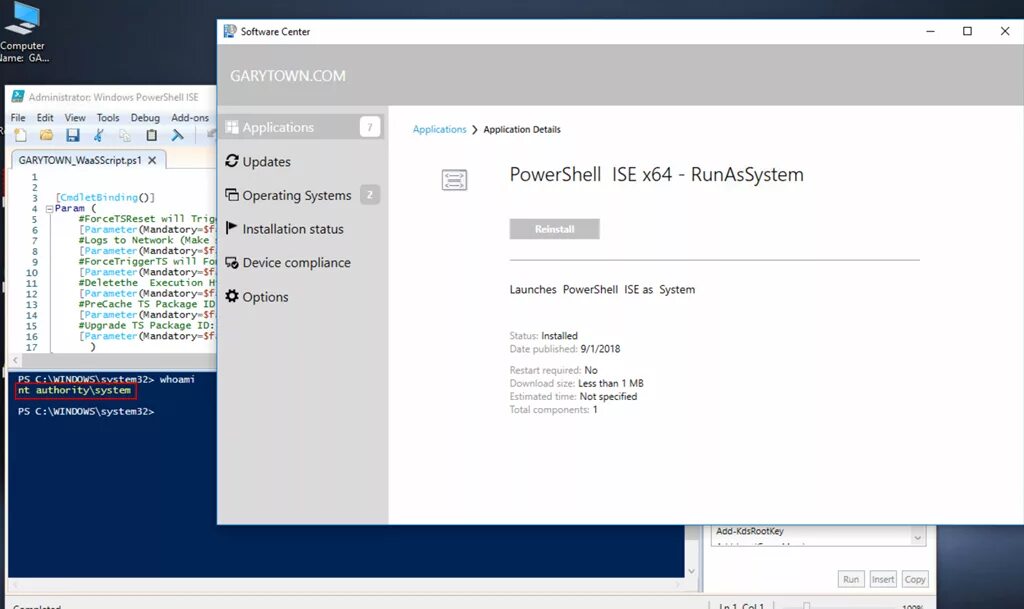Click the Copy button in Commands pane
The image size is (1024, 609).
click(x=914, y=579)
